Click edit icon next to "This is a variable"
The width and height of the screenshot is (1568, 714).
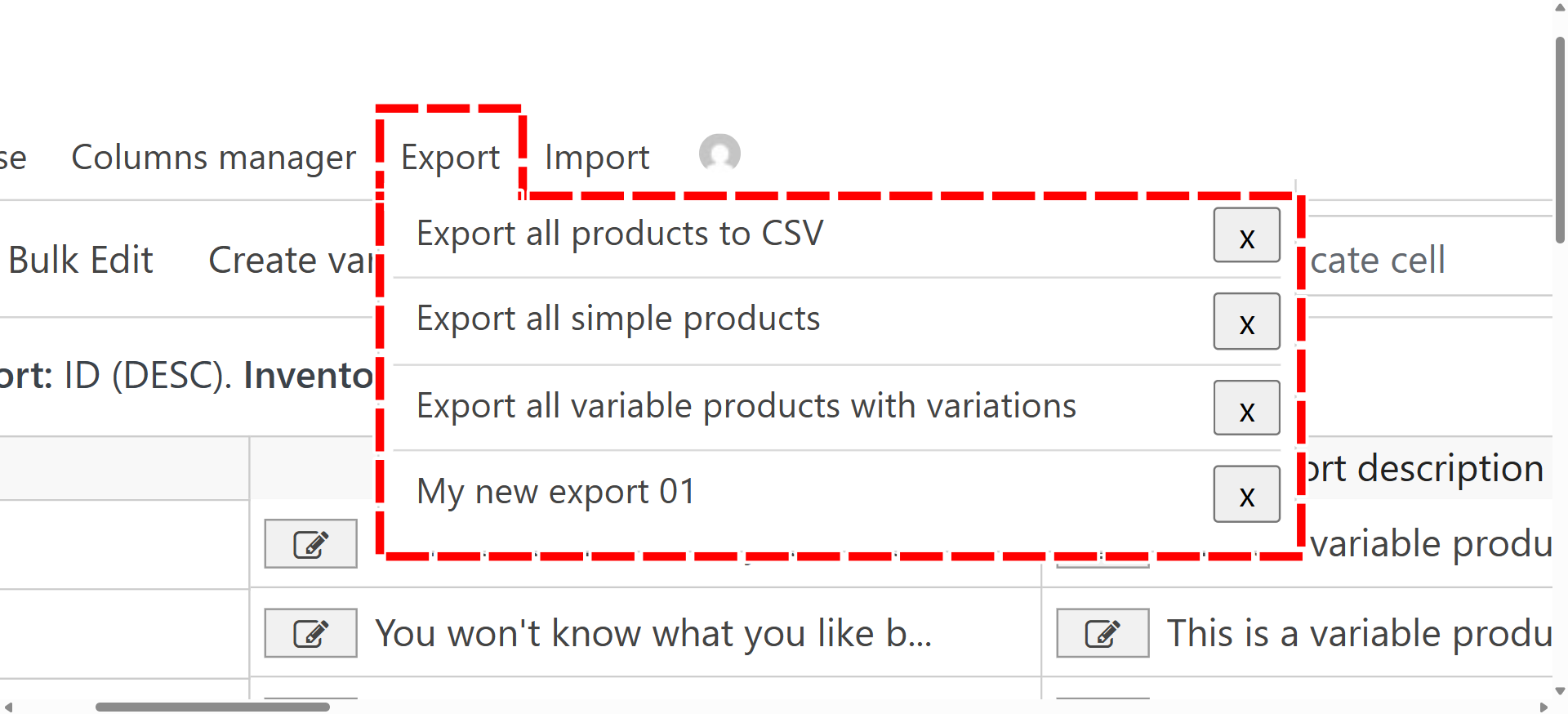1102,633
